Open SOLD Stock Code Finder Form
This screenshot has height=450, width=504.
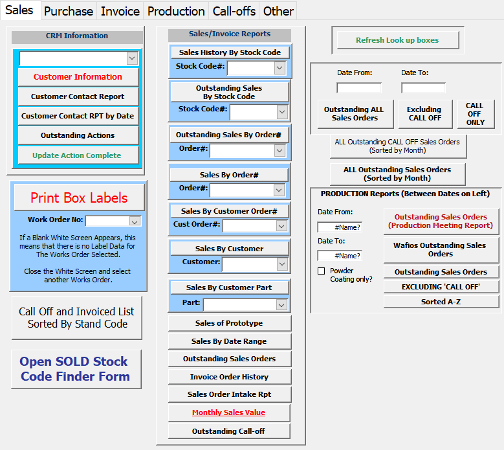[x=76, y=369]
